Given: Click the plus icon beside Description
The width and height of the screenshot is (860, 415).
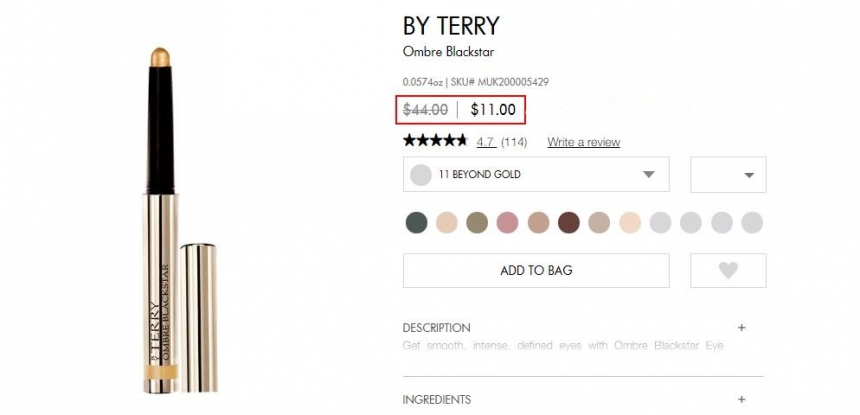Looking at the screenshot, I should 741,327.
